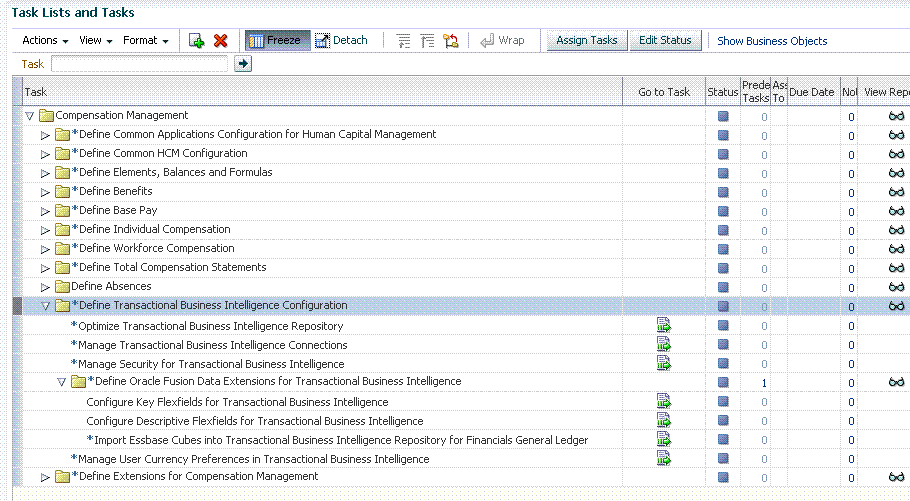Collapse Define Oracle Fusion Data Extensions folder
Screen dimensions: 910x501
(x=62, y=382)
